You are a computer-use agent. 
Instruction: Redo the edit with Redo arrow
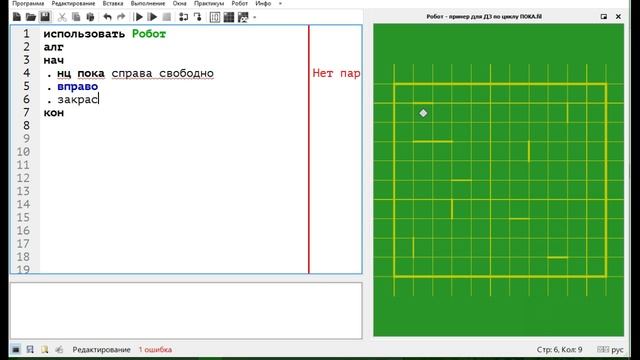(121, 17)
